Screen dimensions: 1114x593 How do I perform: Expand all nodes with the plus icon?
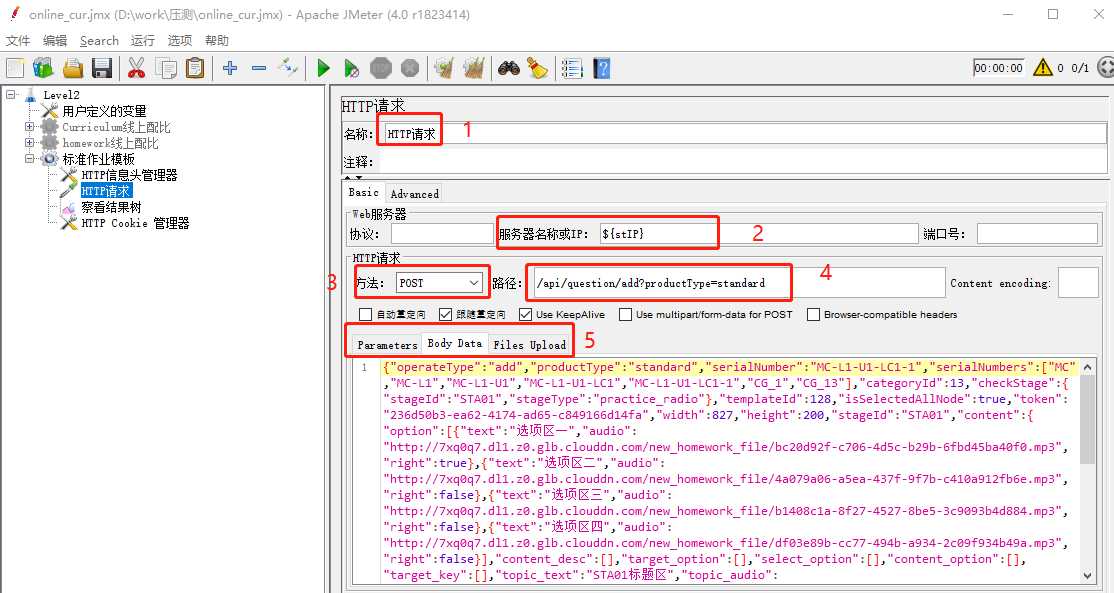[x=229, y=68]
